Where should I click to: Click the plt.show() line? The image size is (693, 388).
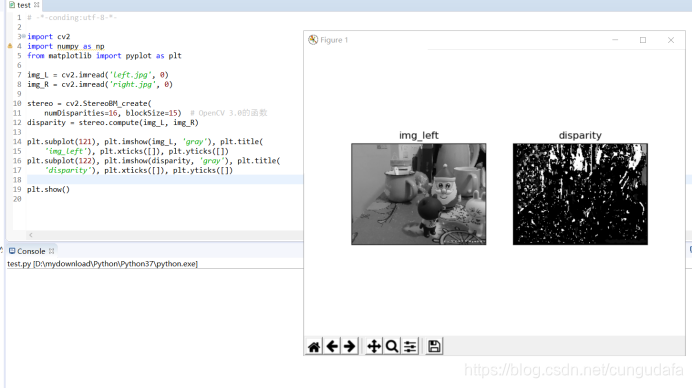click(49, 189)
